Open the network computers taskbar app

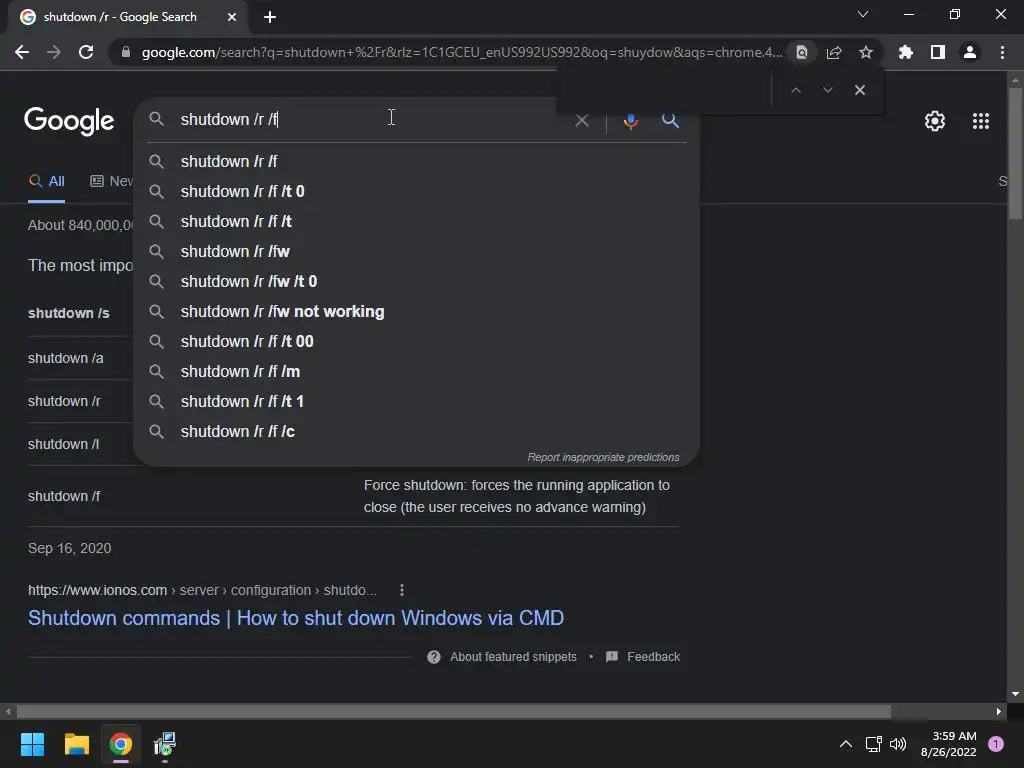point(165,744)
